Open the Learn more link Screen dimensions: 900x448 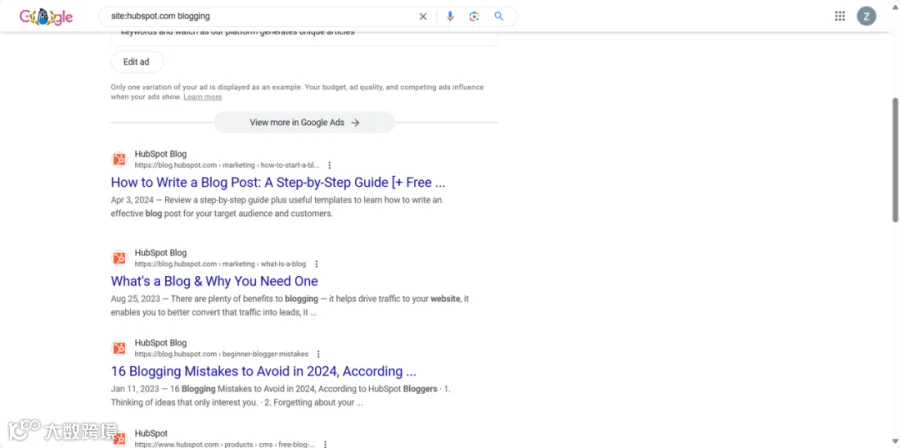[x=203, y=97]
